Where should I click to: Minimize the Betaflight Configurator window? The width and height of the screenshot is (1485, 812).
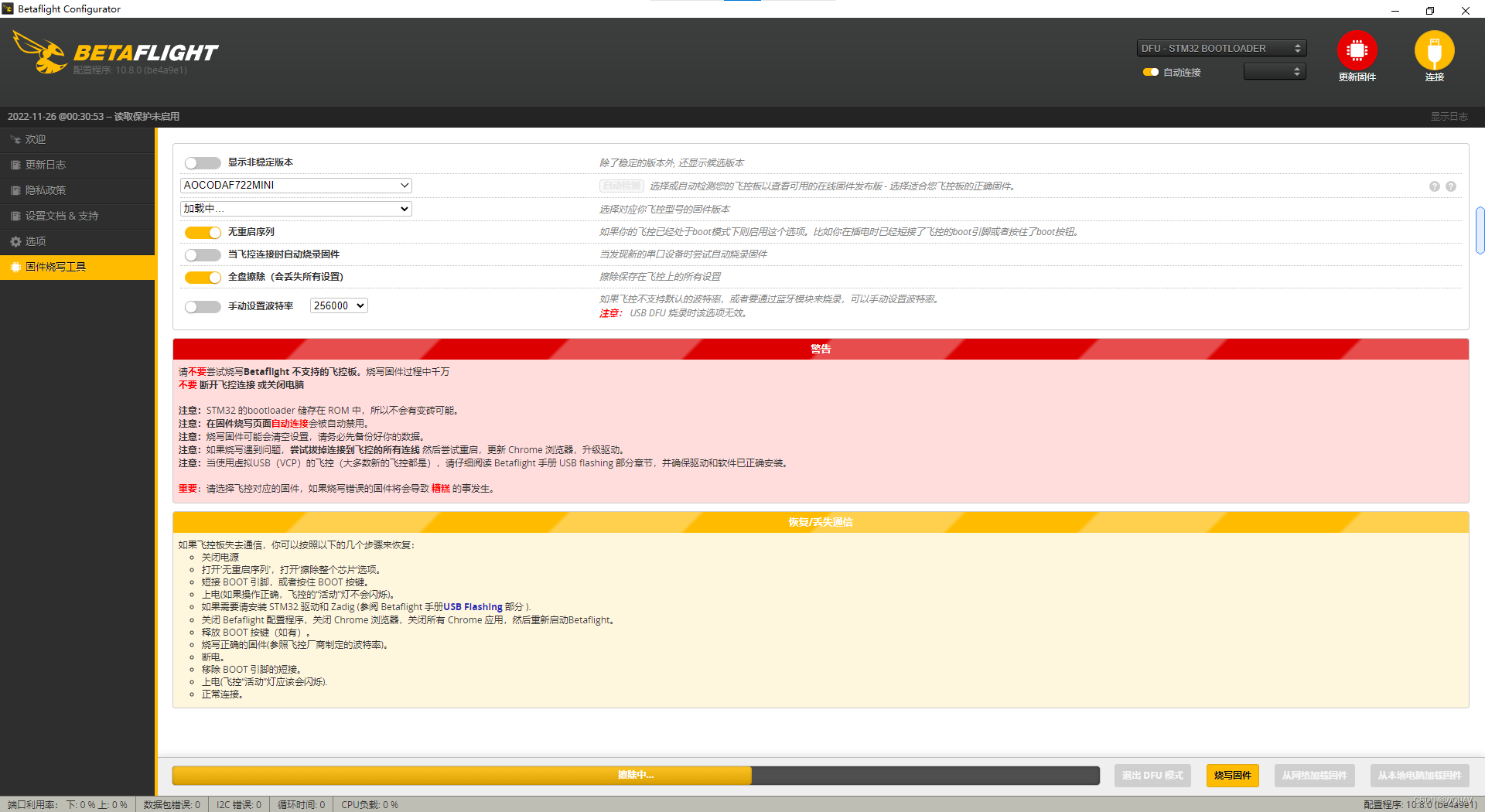(1395, 10)
